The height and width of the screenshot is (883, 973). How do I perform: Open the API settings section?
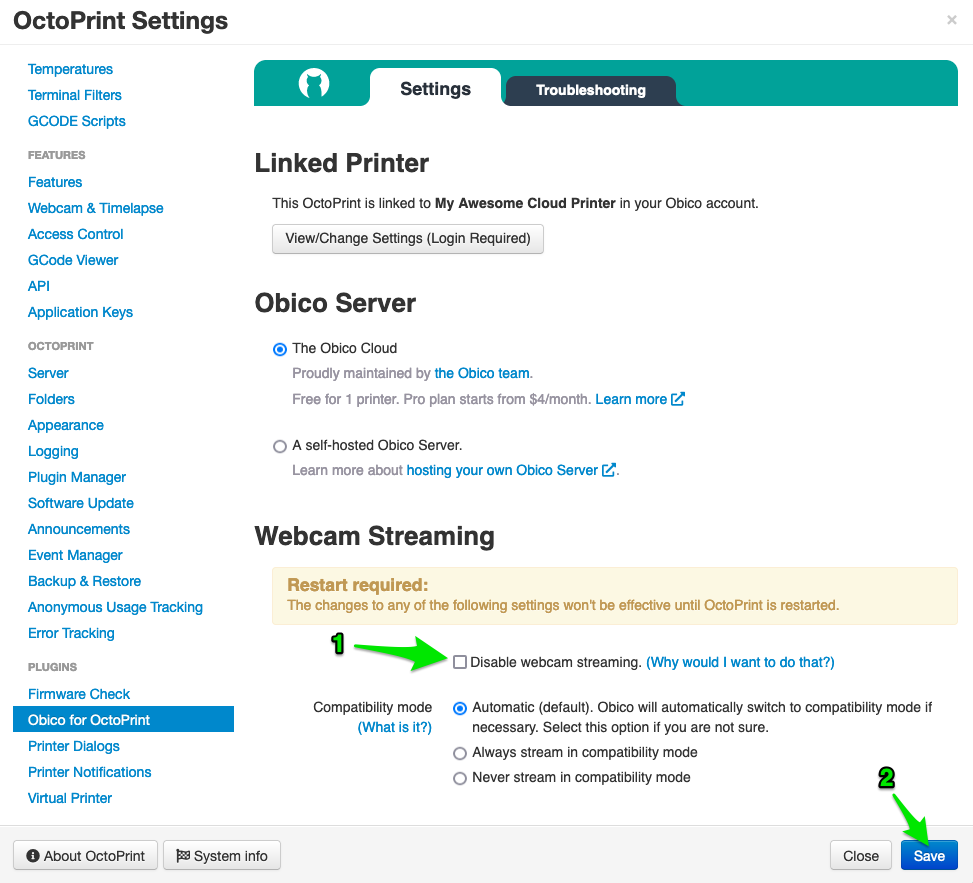coord(38,286)
